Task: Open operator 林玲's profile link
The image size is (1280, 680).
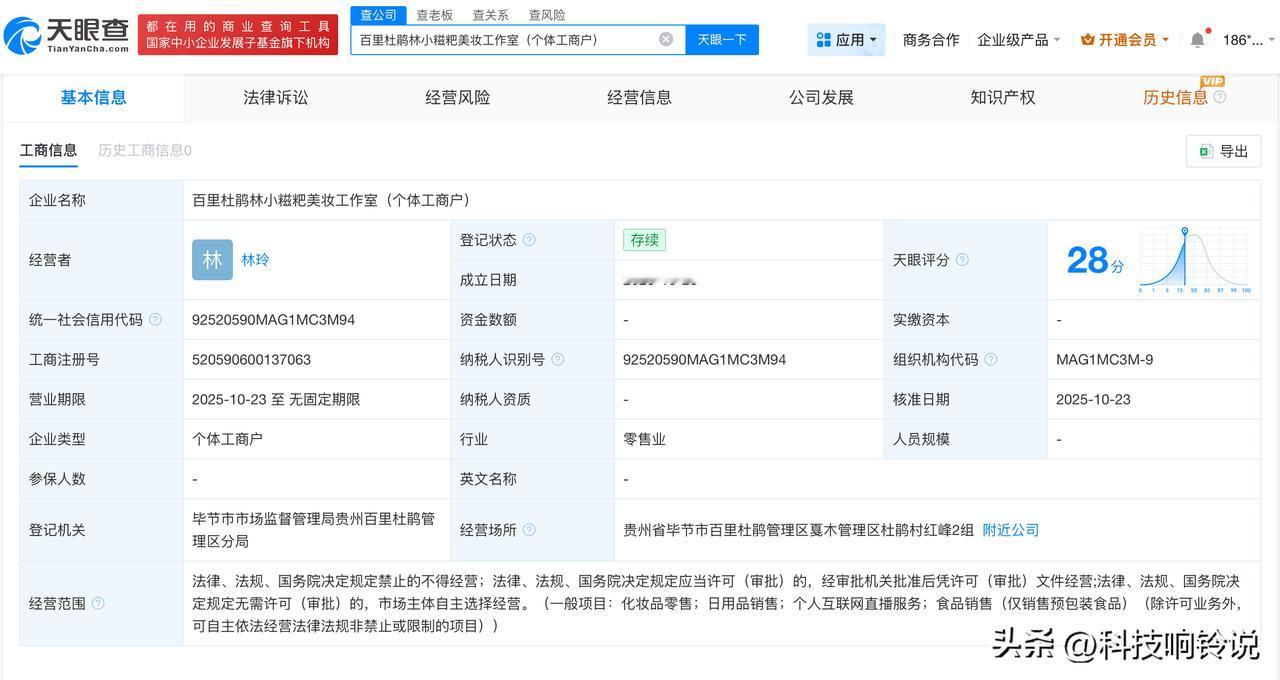Action: [x=255, y=260]
